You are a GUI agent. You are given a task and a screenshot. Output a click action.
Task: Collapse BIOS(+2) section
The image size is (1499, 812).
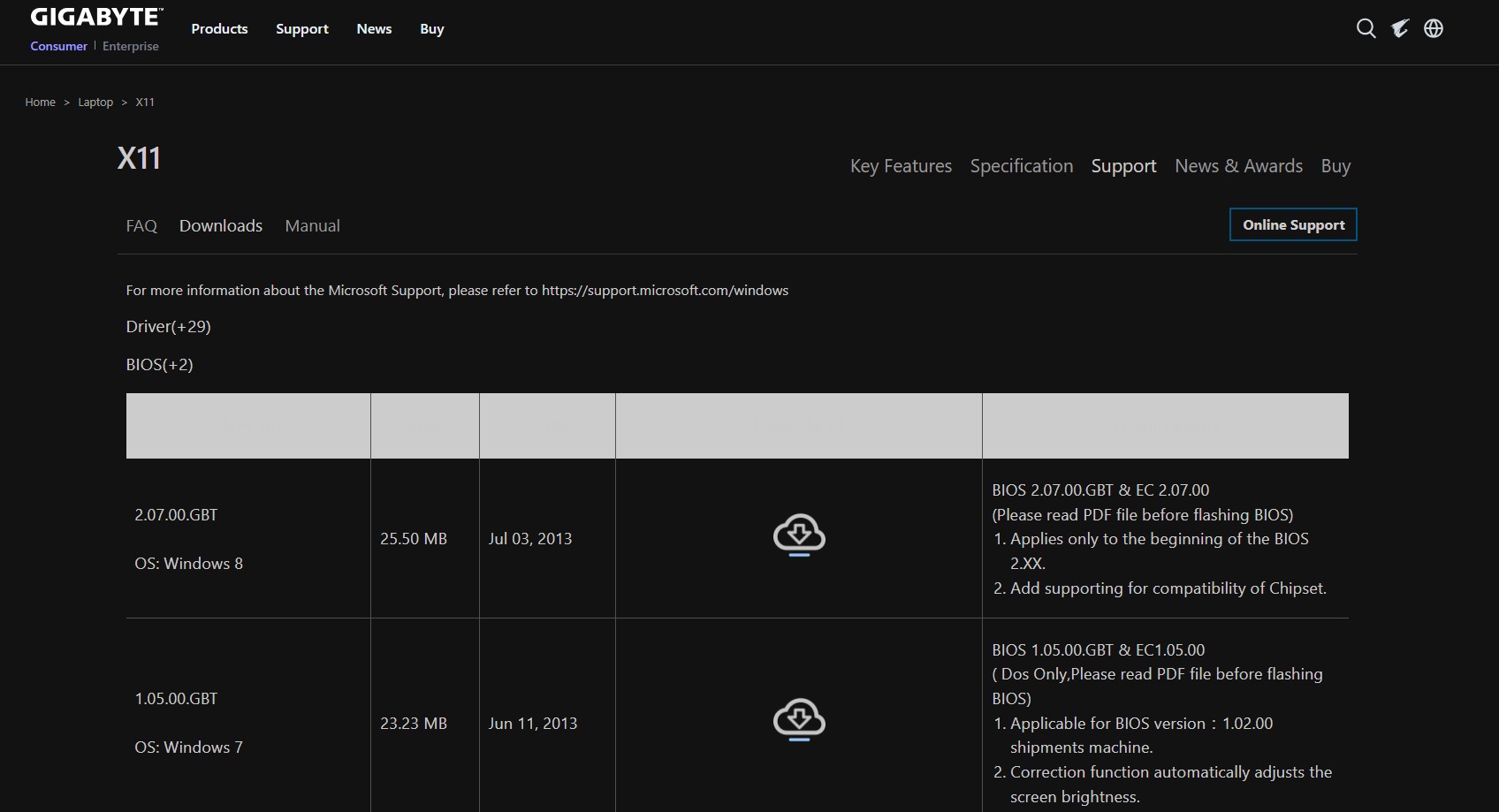pyautogui.click(x=159, y=365)
